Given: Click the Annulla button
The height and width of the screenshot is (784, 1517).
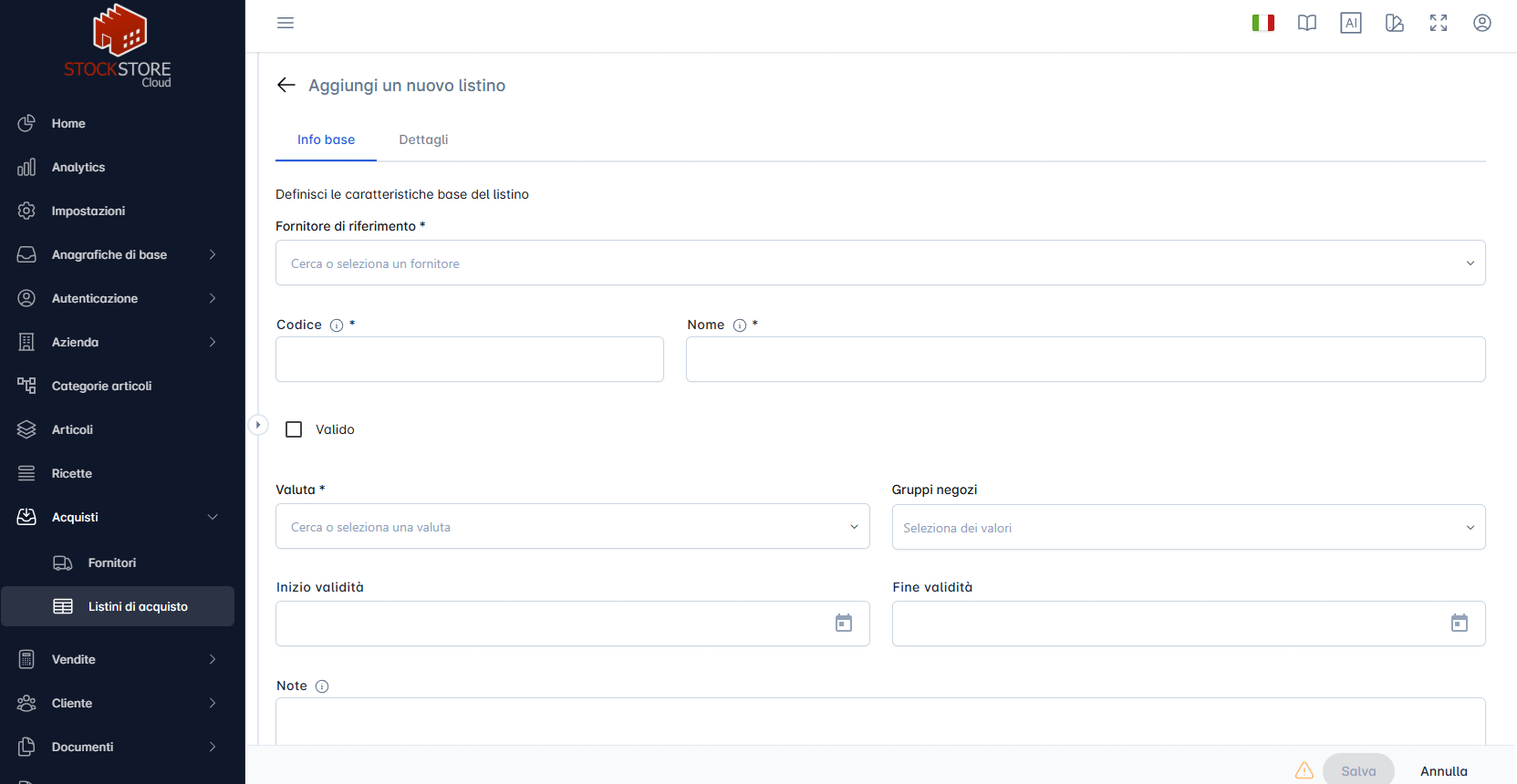Looking at the screenshot, I should 1444,771.
